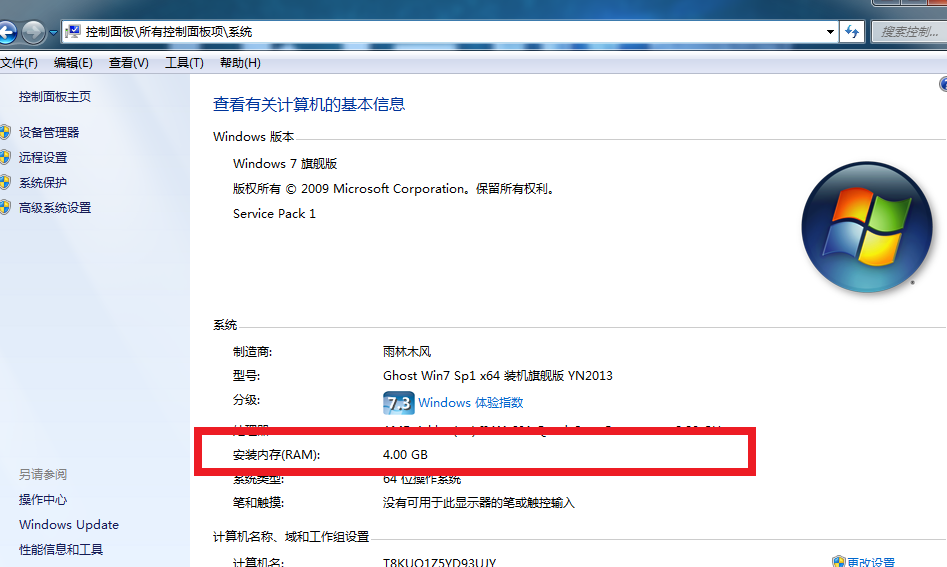The width and height of the screenshot is (947, 567).
Task: Open the 查看(V) menu
Action: (x=129, y=63)
